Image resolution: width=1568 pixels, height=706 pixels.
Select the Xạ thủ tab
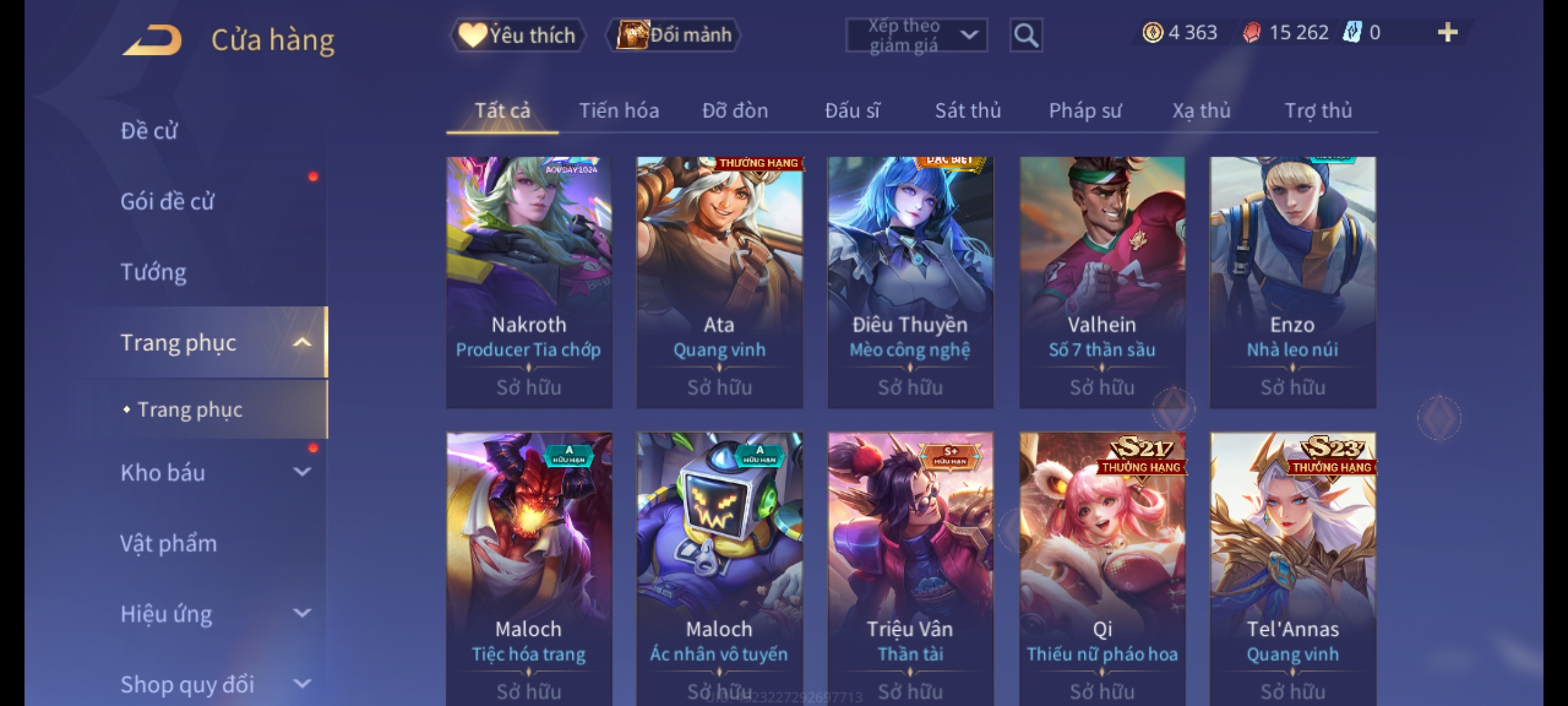pos(1201,110)
